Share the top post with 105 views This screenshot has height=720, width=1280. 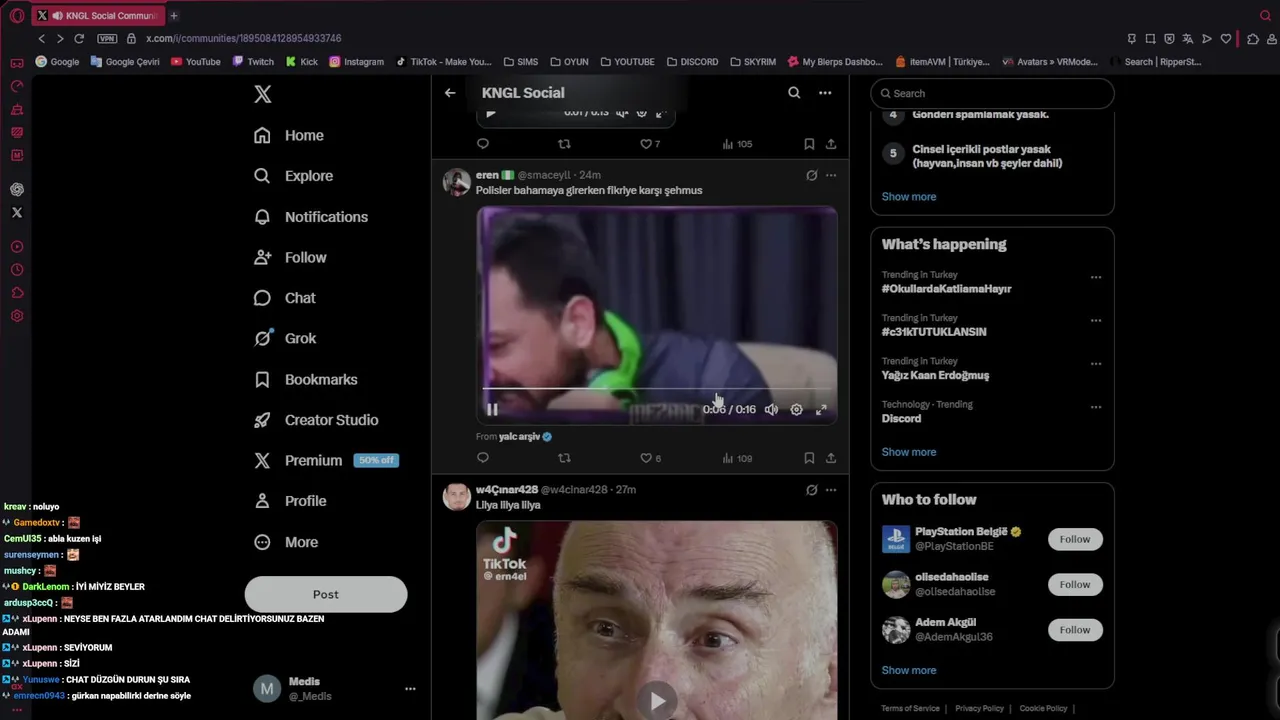point(831,144)
